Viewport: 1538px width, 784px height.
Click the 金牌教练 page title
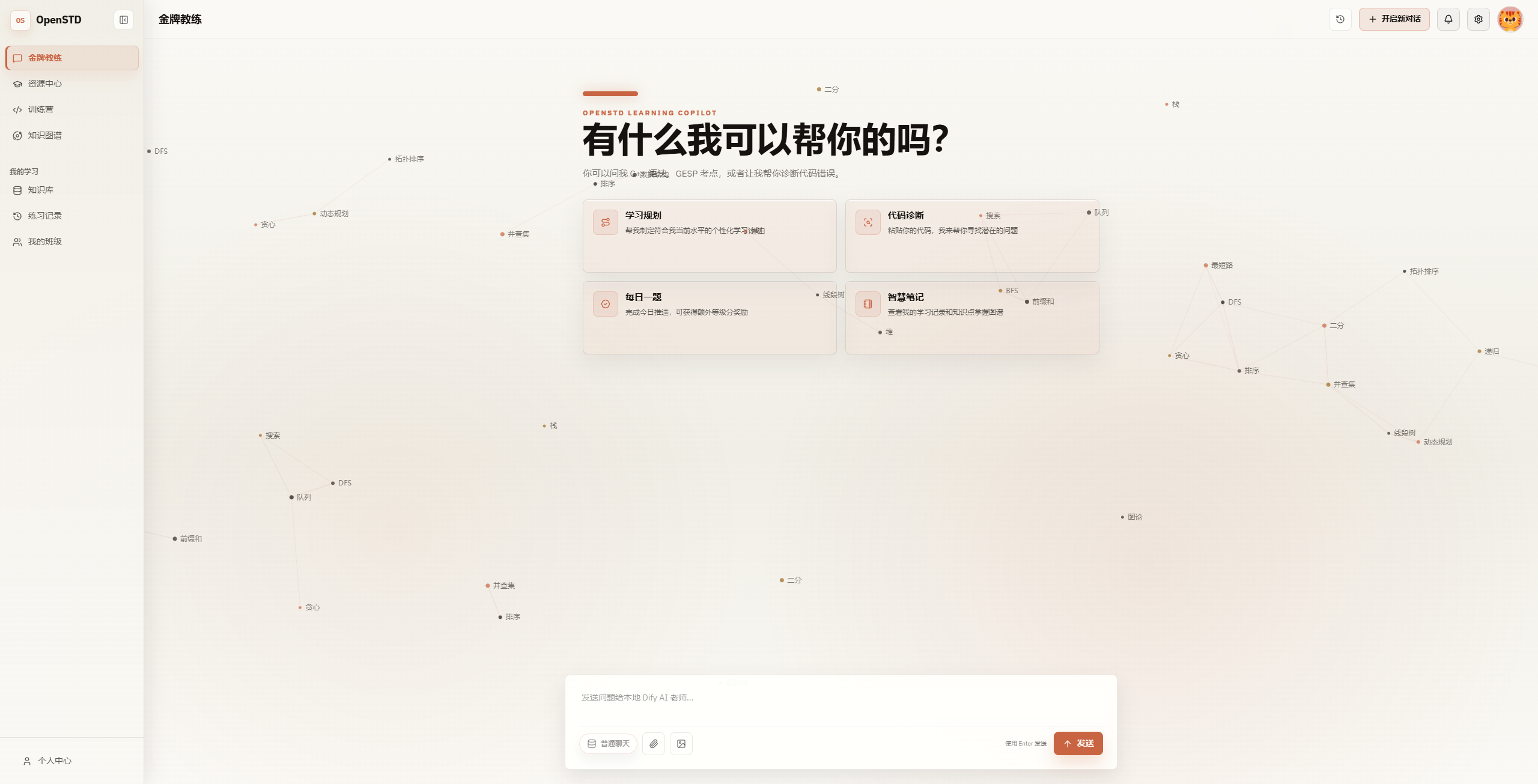(180, 19)
